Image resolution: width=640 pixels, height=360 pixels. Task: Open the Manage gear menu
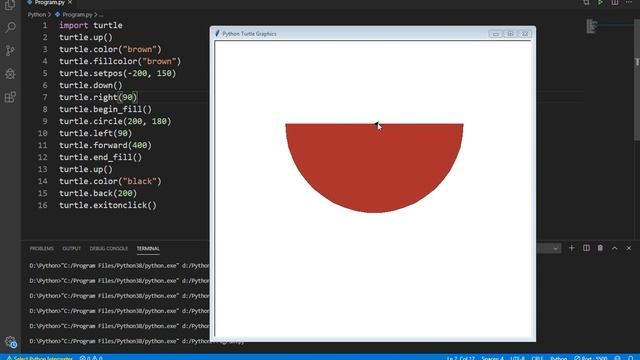[10, 342]
